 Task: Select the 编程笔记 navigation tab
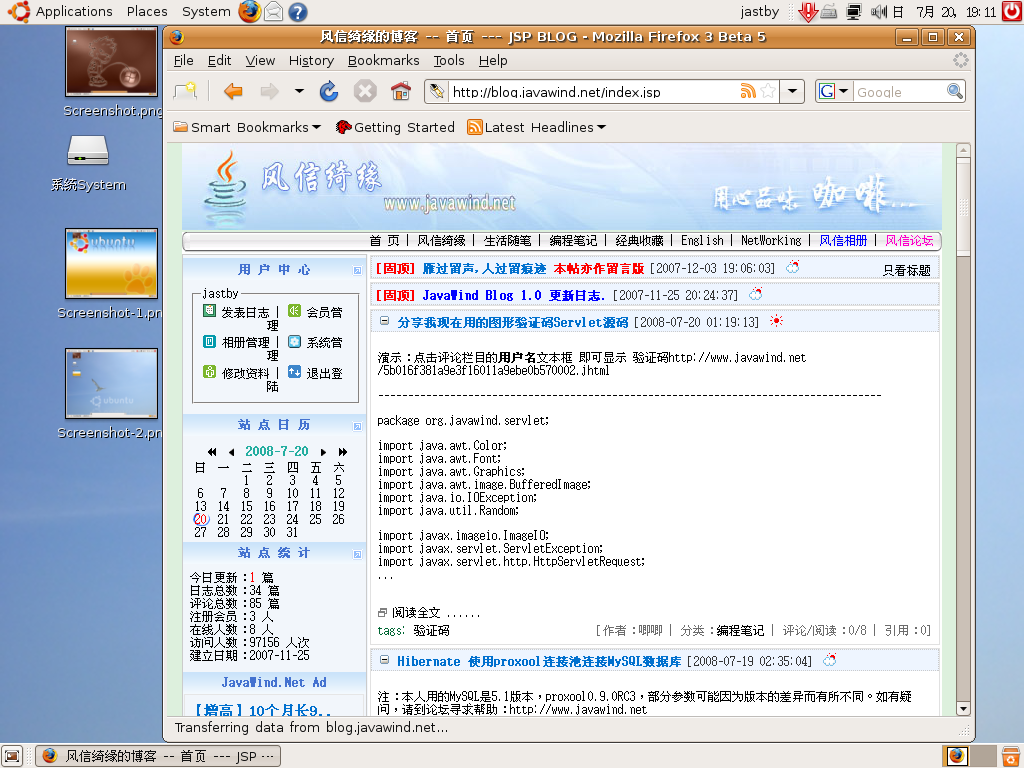coord(572,241)
